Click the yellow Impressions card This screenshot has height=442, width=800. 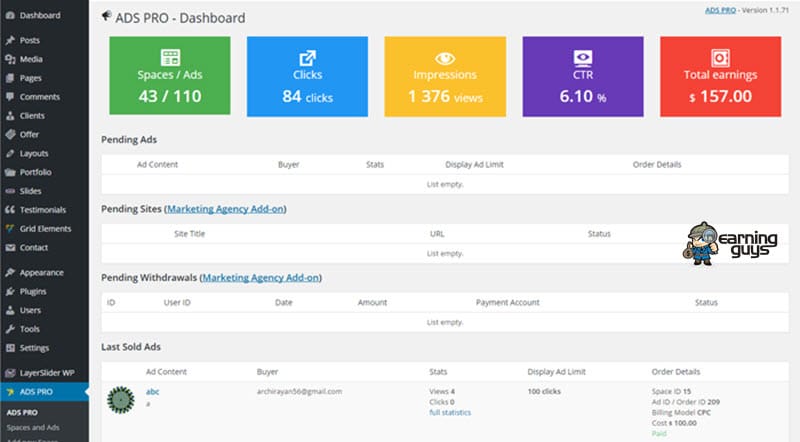point(445,76)
